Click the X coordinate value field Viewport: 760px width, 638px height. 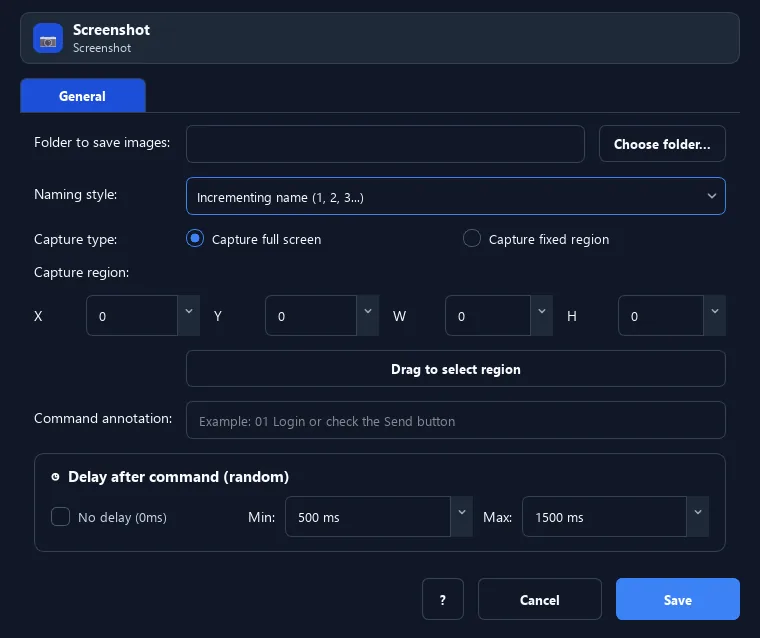click(132, 316)
